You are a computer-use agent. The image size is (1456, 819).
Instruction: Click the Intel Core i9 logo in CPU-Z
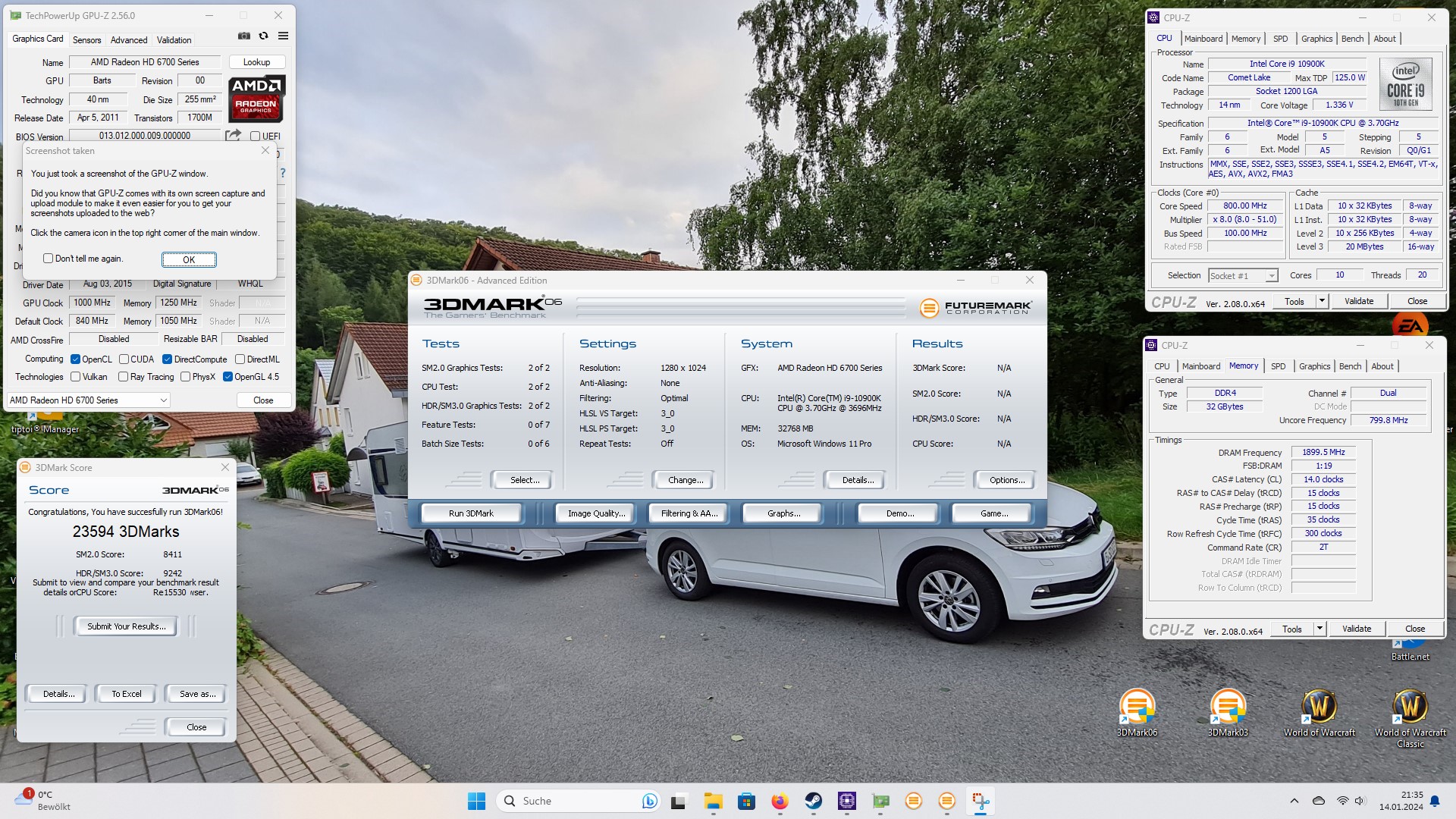tap(1405, 85)
